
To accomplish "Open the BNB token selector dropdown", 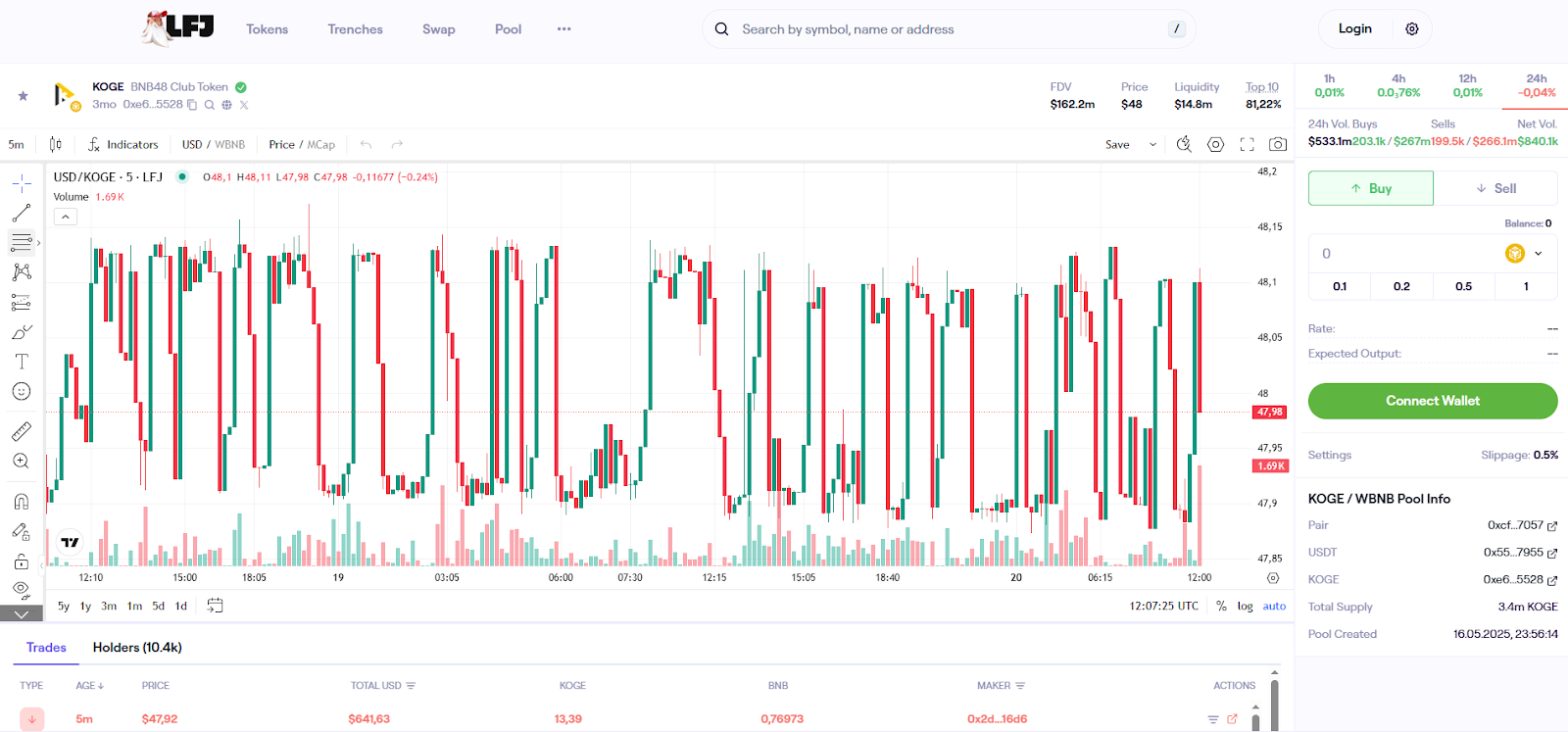I will [x=1524, y=253].
